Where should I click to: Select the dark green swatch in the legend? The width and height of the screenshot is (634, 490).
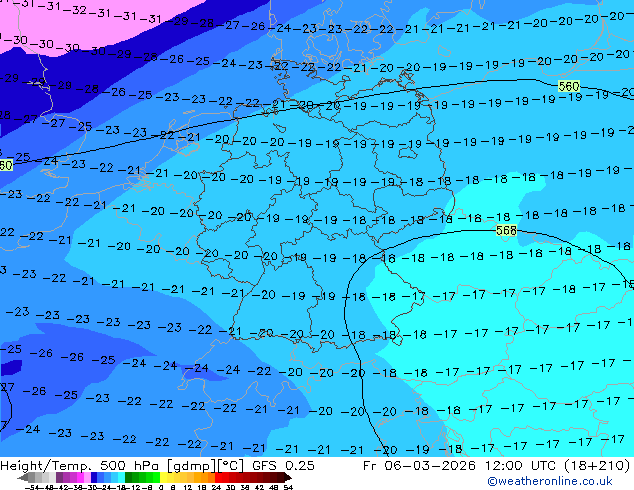pyautogui.click(x=129, y=477)
